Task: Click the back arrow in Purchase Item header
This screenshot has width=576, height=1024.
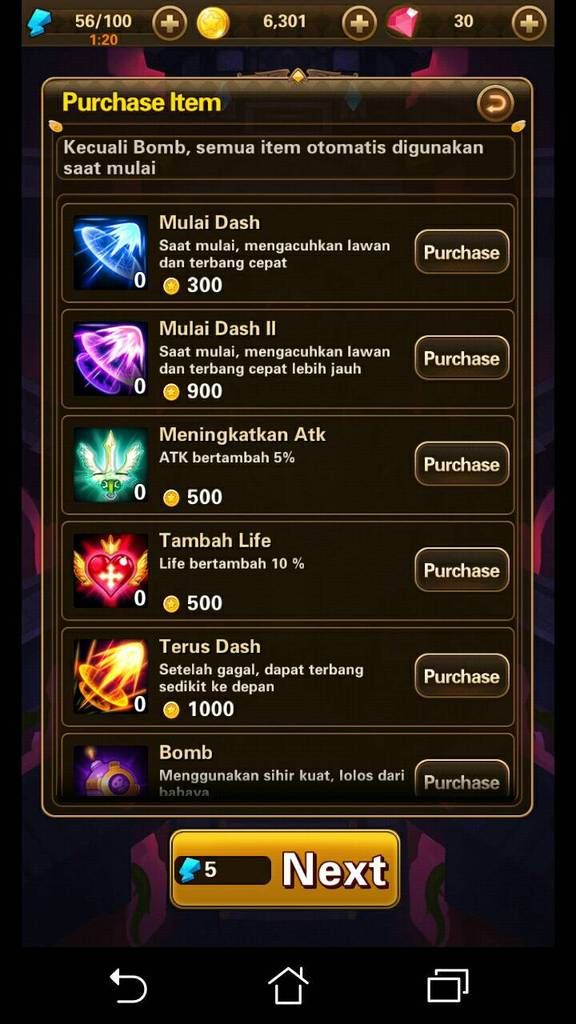Action: pos(495,104)
